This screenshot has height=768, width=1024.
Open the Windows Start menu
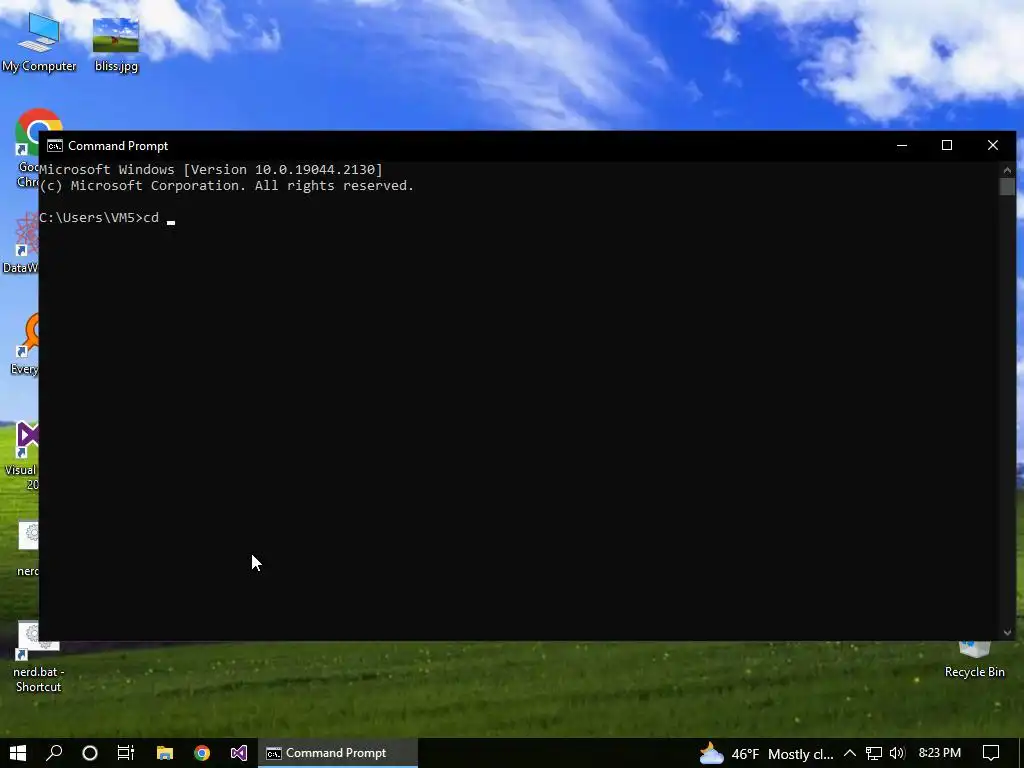point(18,753)
